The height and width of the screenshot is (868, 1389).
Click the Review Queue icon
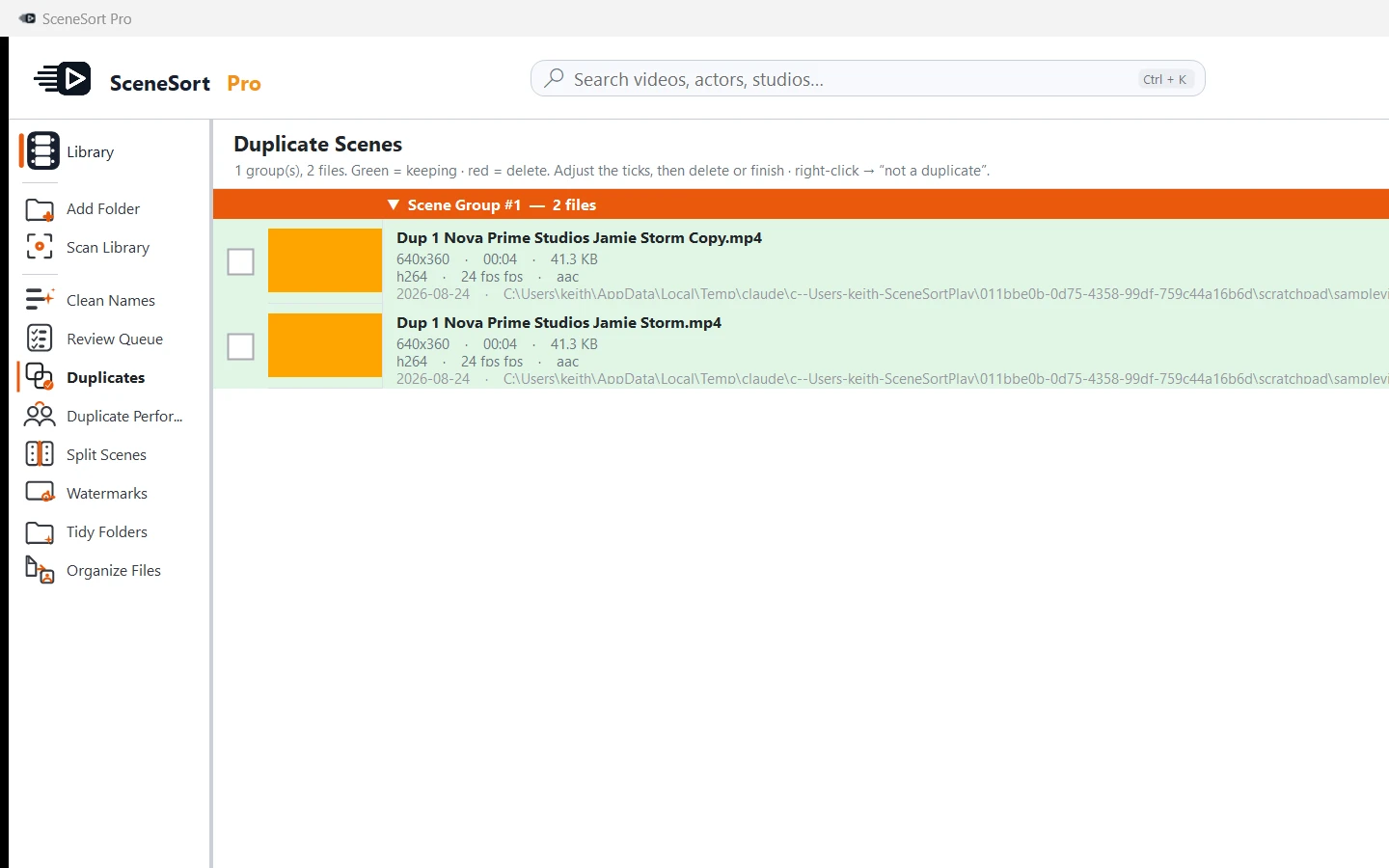(40, 339)
